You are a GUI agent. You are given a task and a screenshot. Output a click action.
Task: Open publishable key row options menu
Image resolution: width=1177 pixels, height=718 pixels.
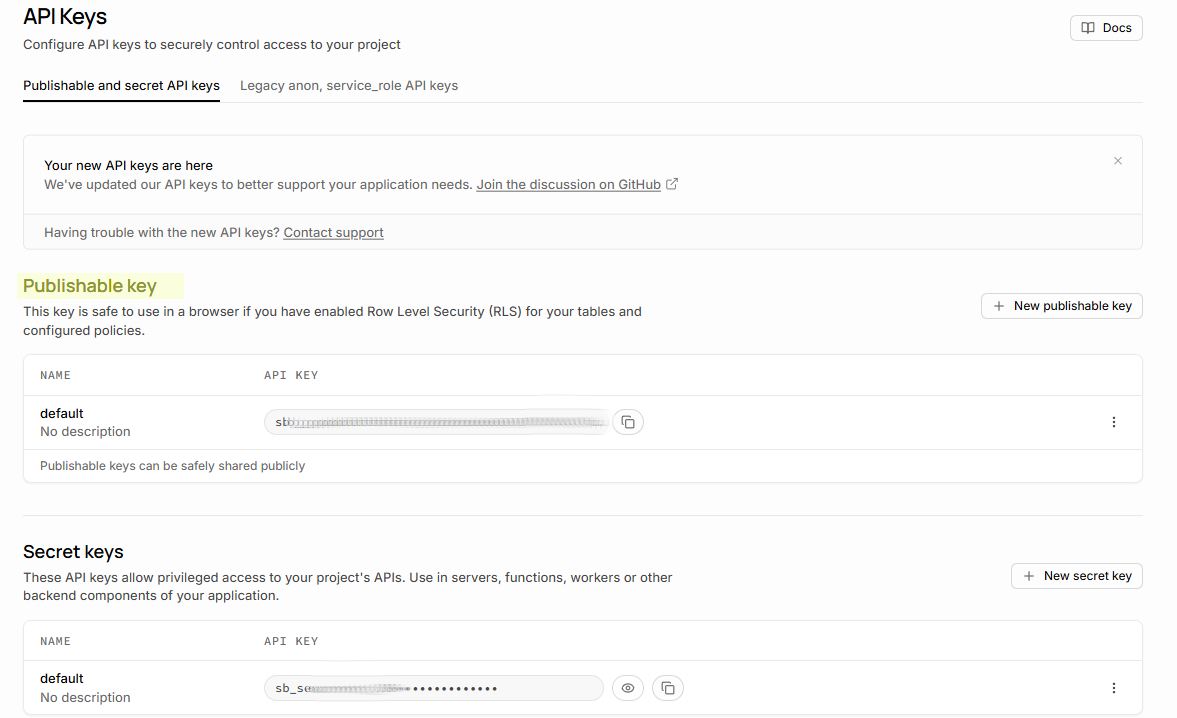[x=1113, y=422]
